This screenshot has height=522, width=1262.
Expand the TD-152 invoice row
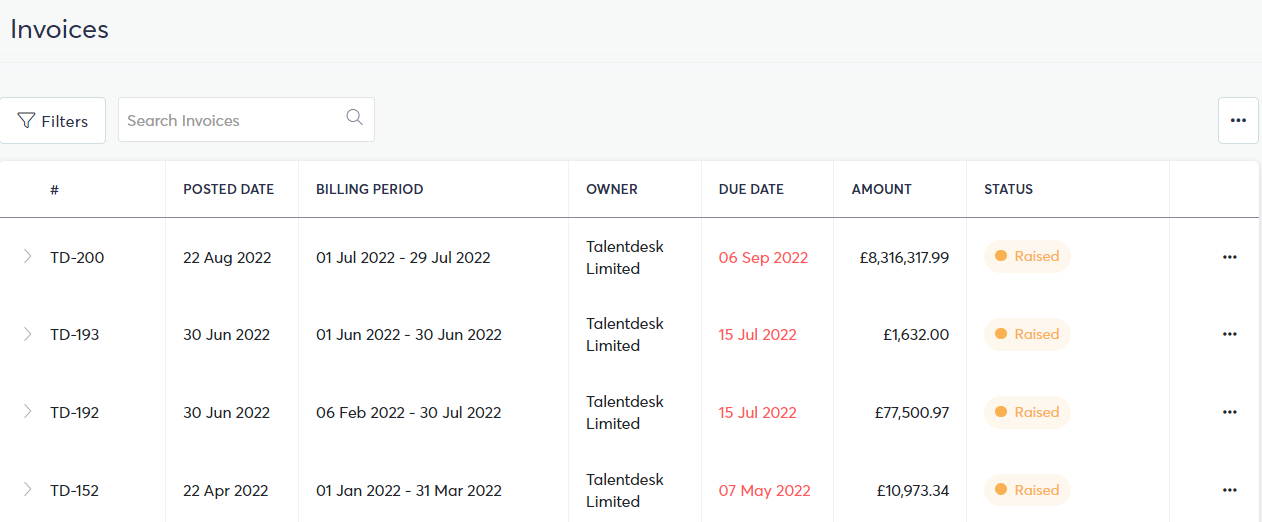click(27, 489)
